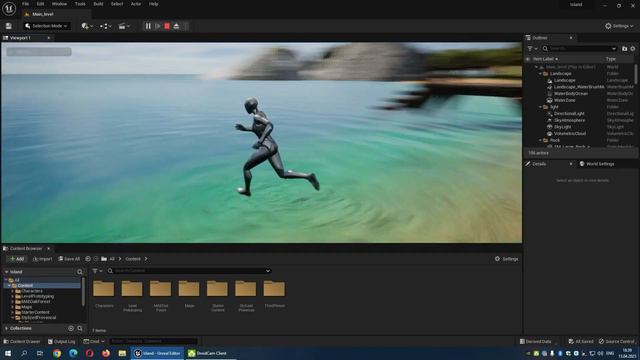Open the quick add content dropdown
The height and width of the screenshot is (360, 640).
(87, 26)
